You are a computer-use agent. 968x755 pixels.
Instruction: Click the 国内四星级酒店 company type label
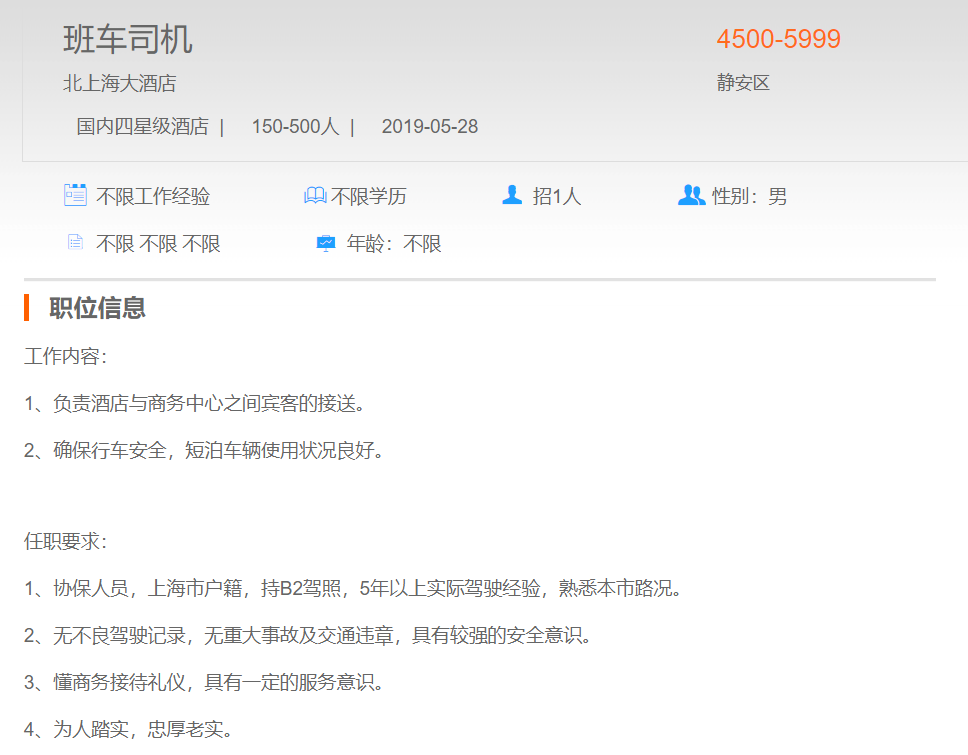tap(142, 127)
